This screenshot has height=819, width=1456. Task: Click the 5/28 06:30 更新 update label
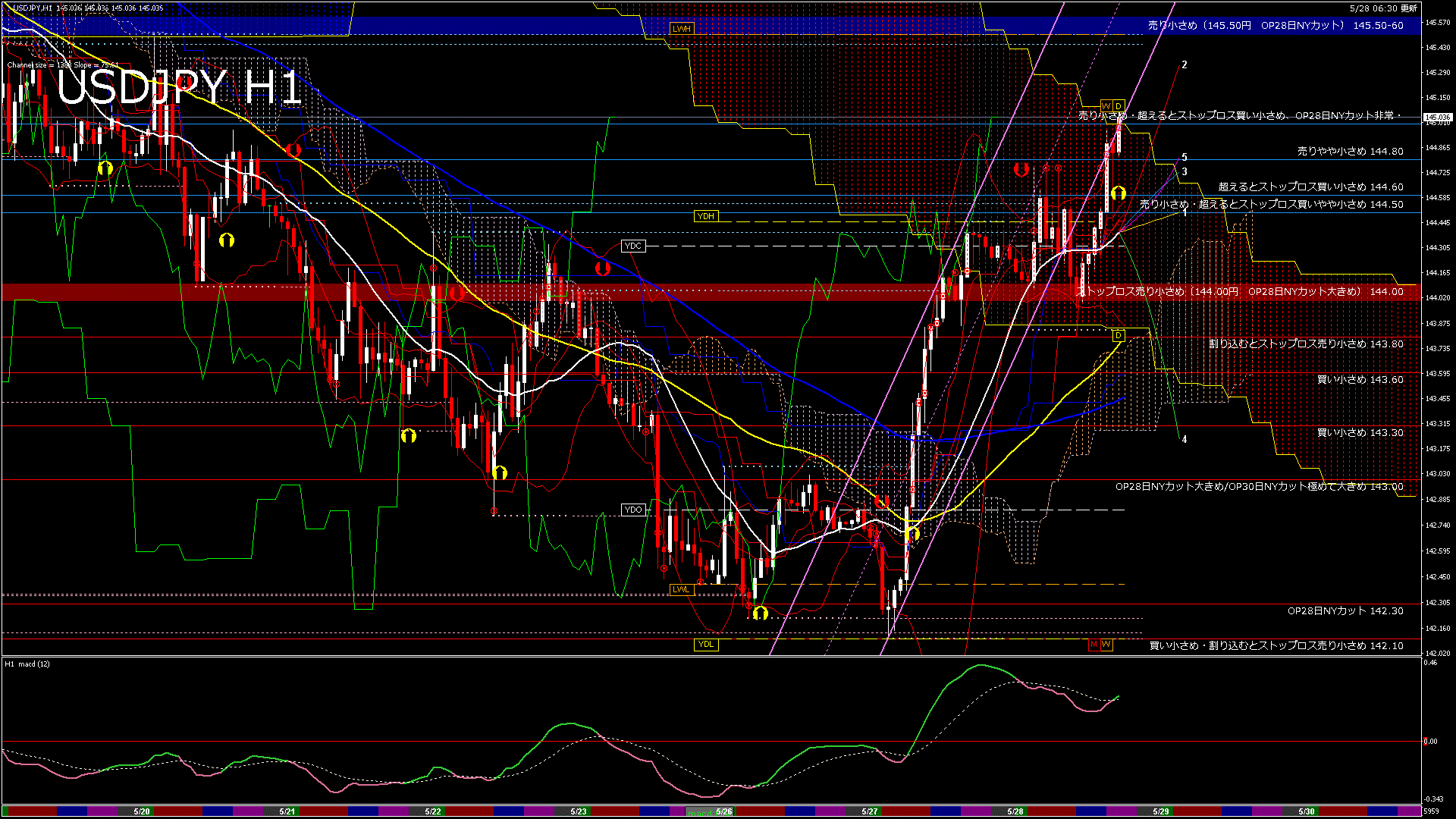[1383, 8]
